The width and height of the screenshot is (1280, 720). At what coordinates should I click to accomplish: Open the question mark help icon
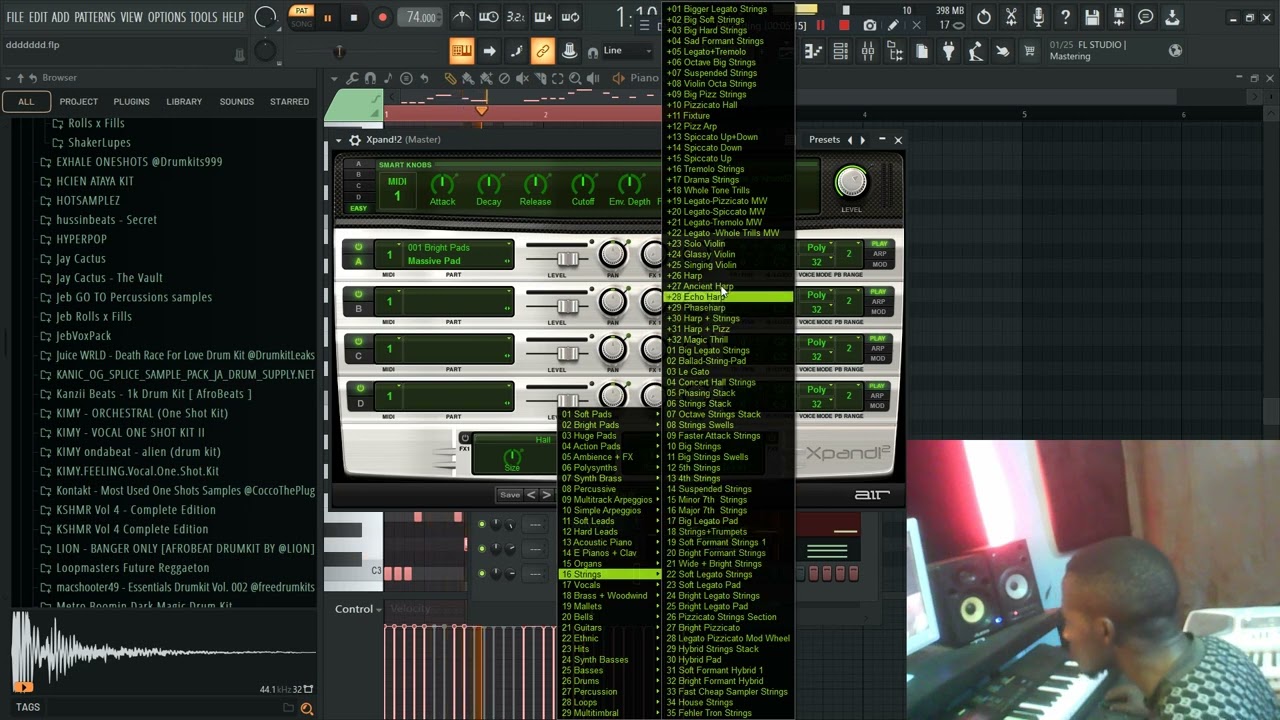pos(1065,17)
